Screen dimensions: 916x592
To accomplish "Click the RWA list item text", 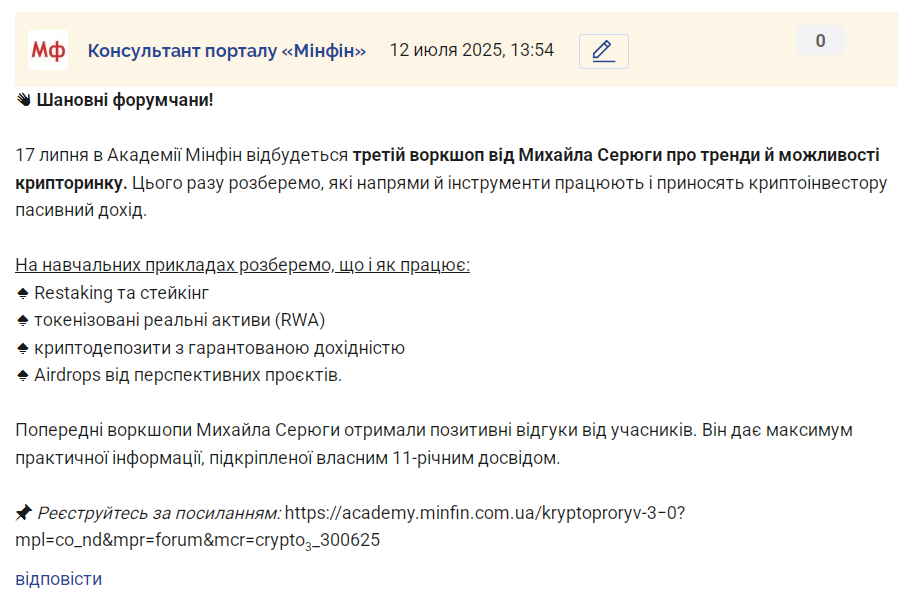I will click(179, 320).
